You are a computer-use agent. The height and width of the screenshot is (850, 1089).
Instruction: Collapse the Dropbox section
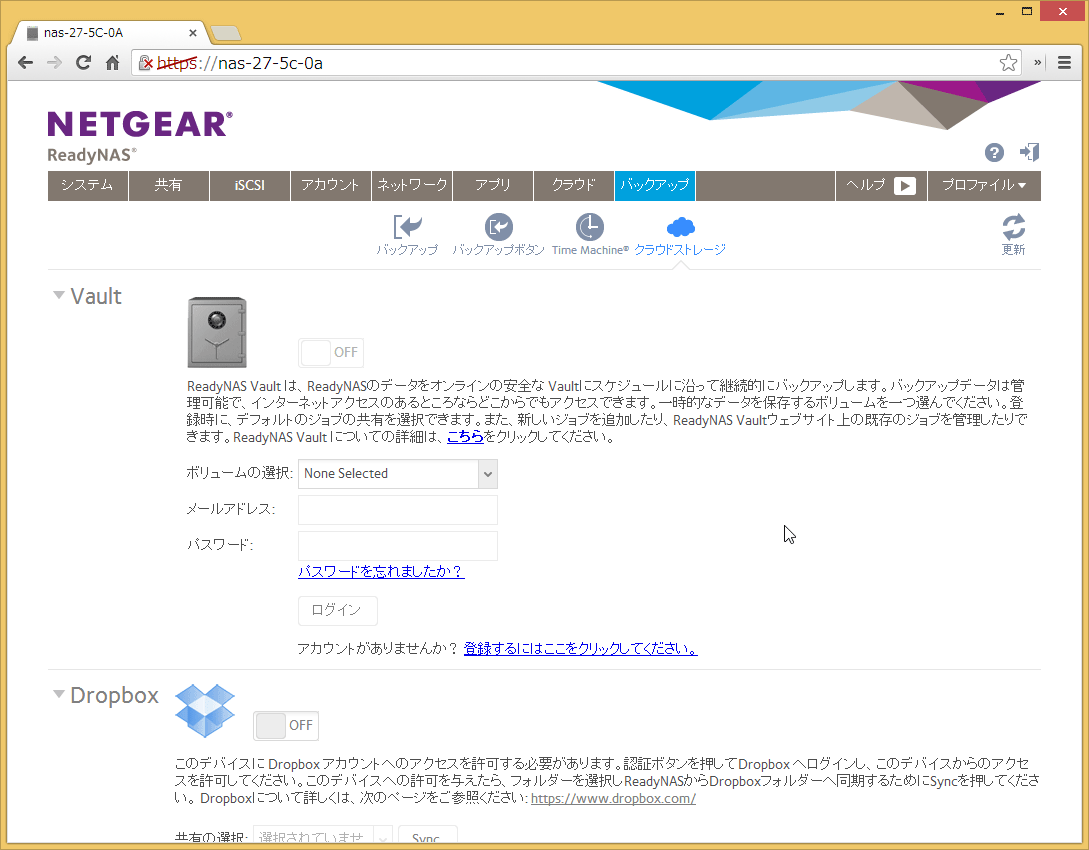coord(60,695)
